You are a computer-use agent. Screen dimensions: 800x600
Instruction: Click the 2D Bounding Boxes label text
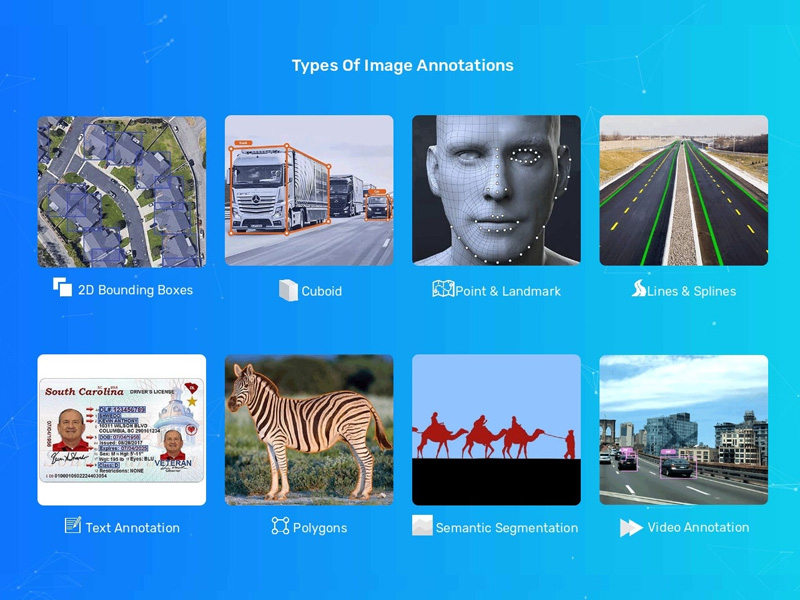coord(135,290)
